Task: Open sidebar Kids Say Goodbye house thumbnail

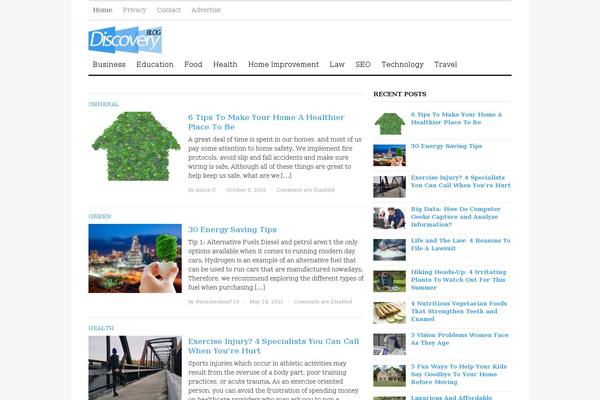Action: [390, 376]
